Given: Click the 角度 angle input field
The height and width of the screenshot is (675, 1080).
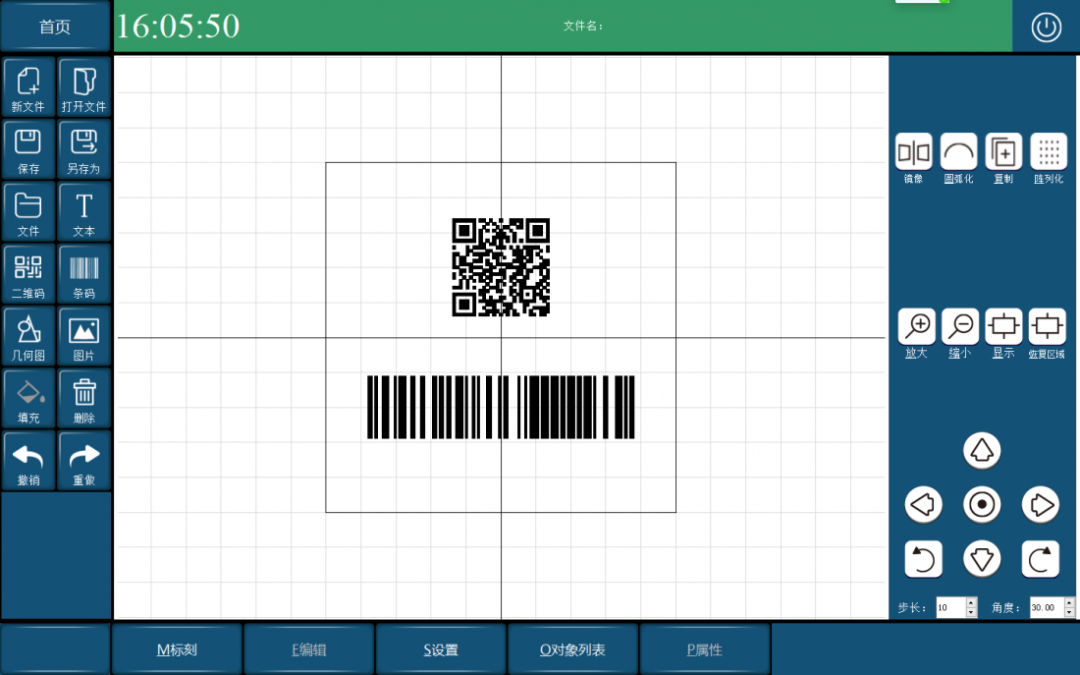Looking at the screenshot, I should (1046, 608).
